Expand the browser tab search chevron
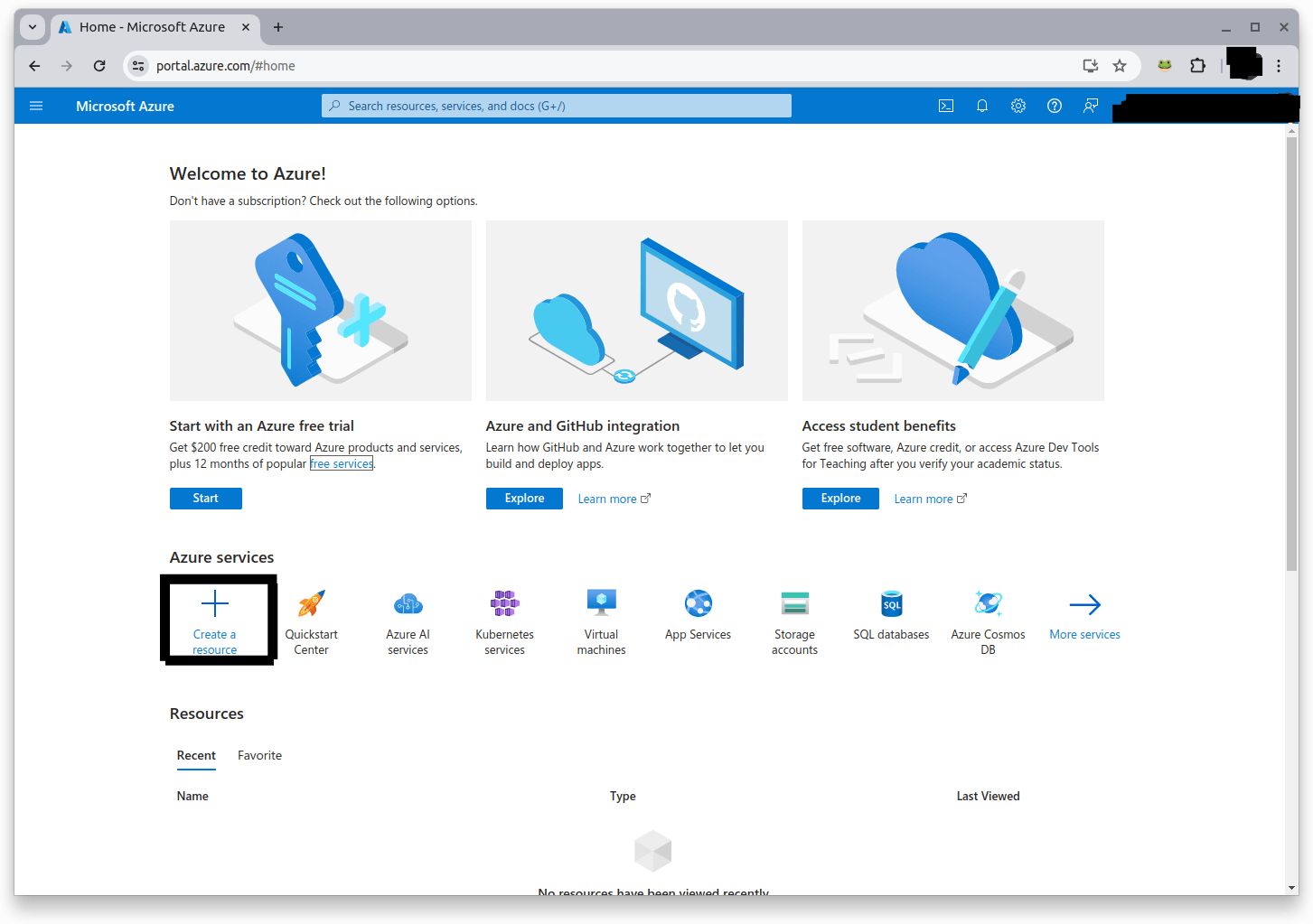 [x=33, y=27]
